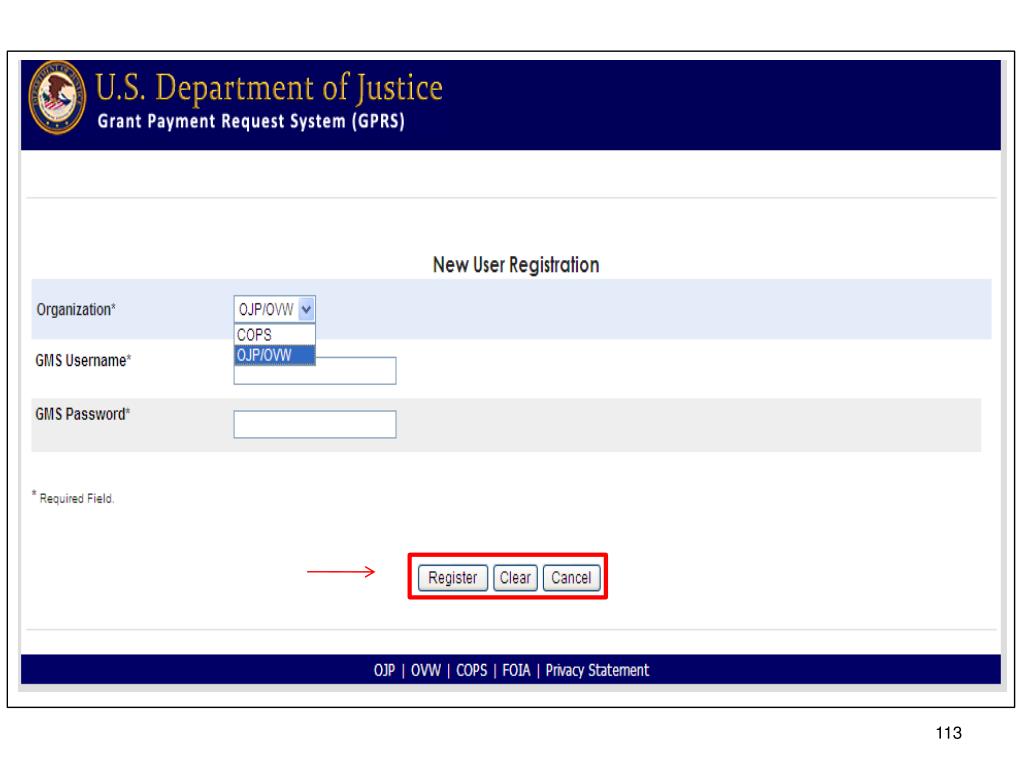
Task: Follow the COPS link in the footer
Action: (x=472, y=670)
